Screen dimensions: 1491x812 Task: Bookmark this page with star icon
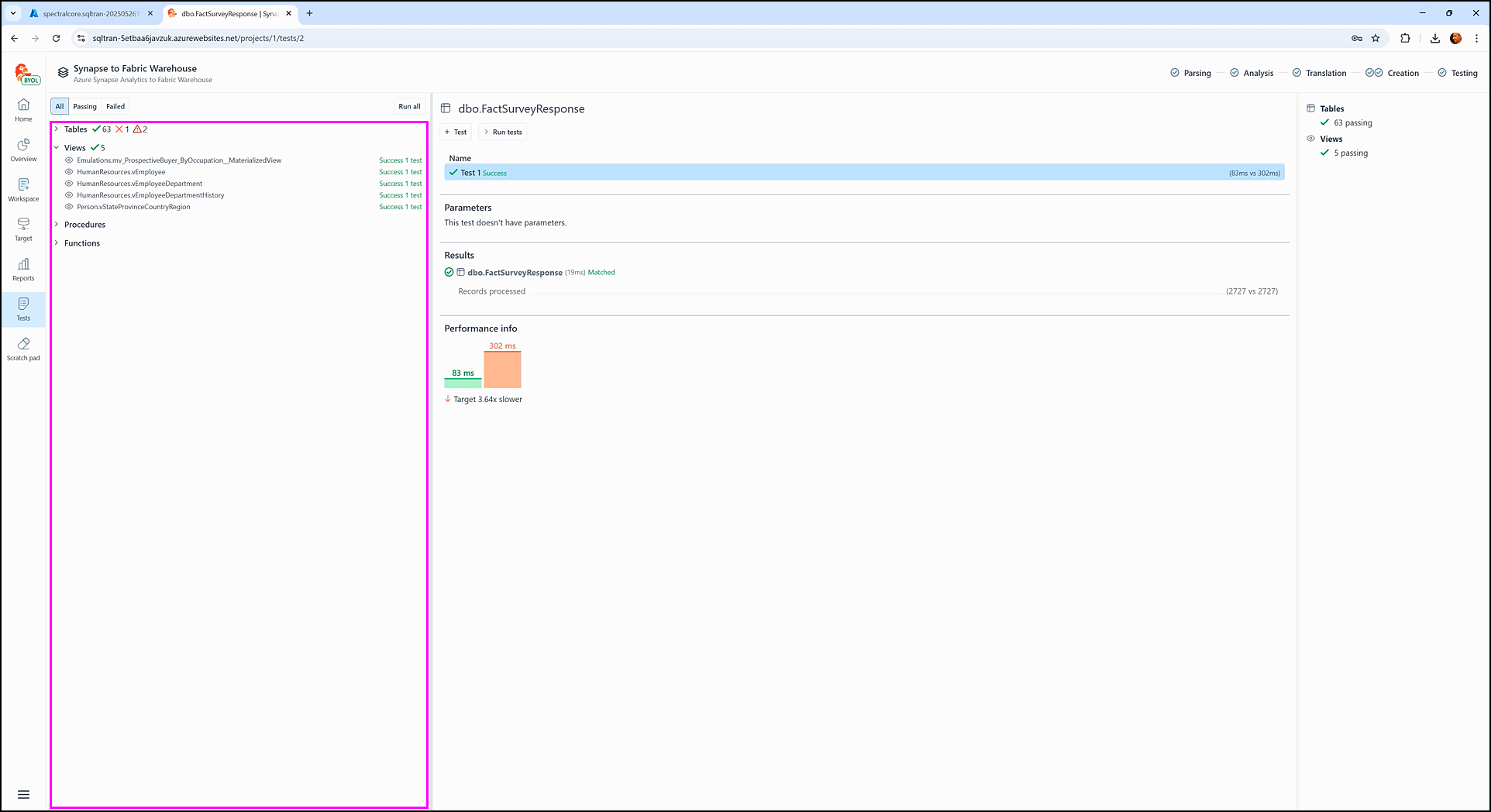pyautogui.click(x=1376, y=38)
